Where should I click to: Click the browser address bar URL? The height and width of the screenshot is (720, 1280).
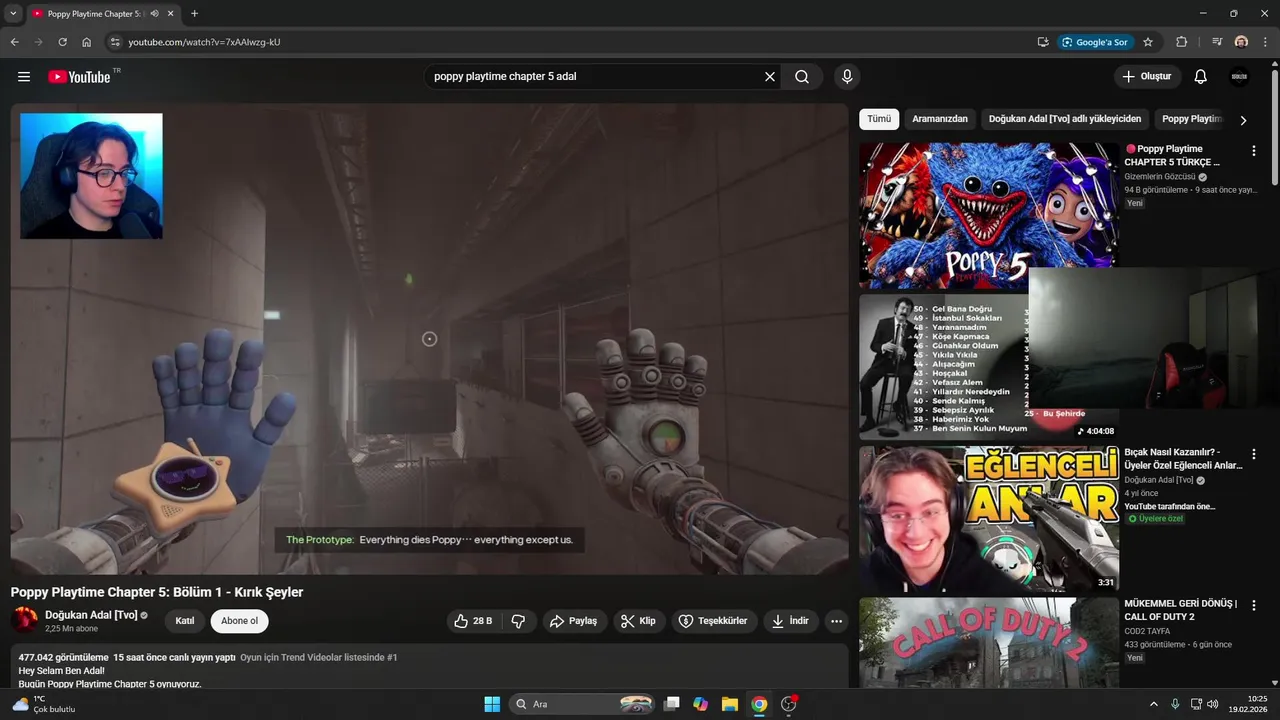pyautogui.click(x=204, y=42)
